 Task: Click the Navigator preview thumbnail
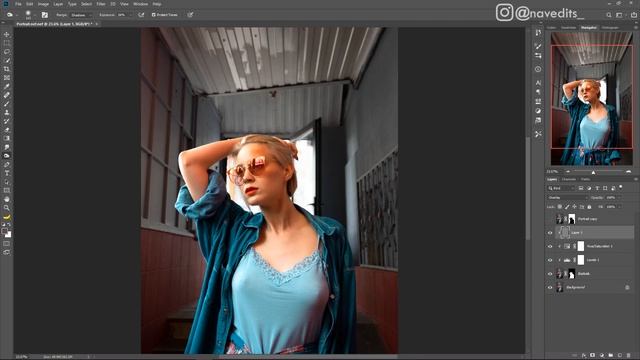[x=591, y=99]
